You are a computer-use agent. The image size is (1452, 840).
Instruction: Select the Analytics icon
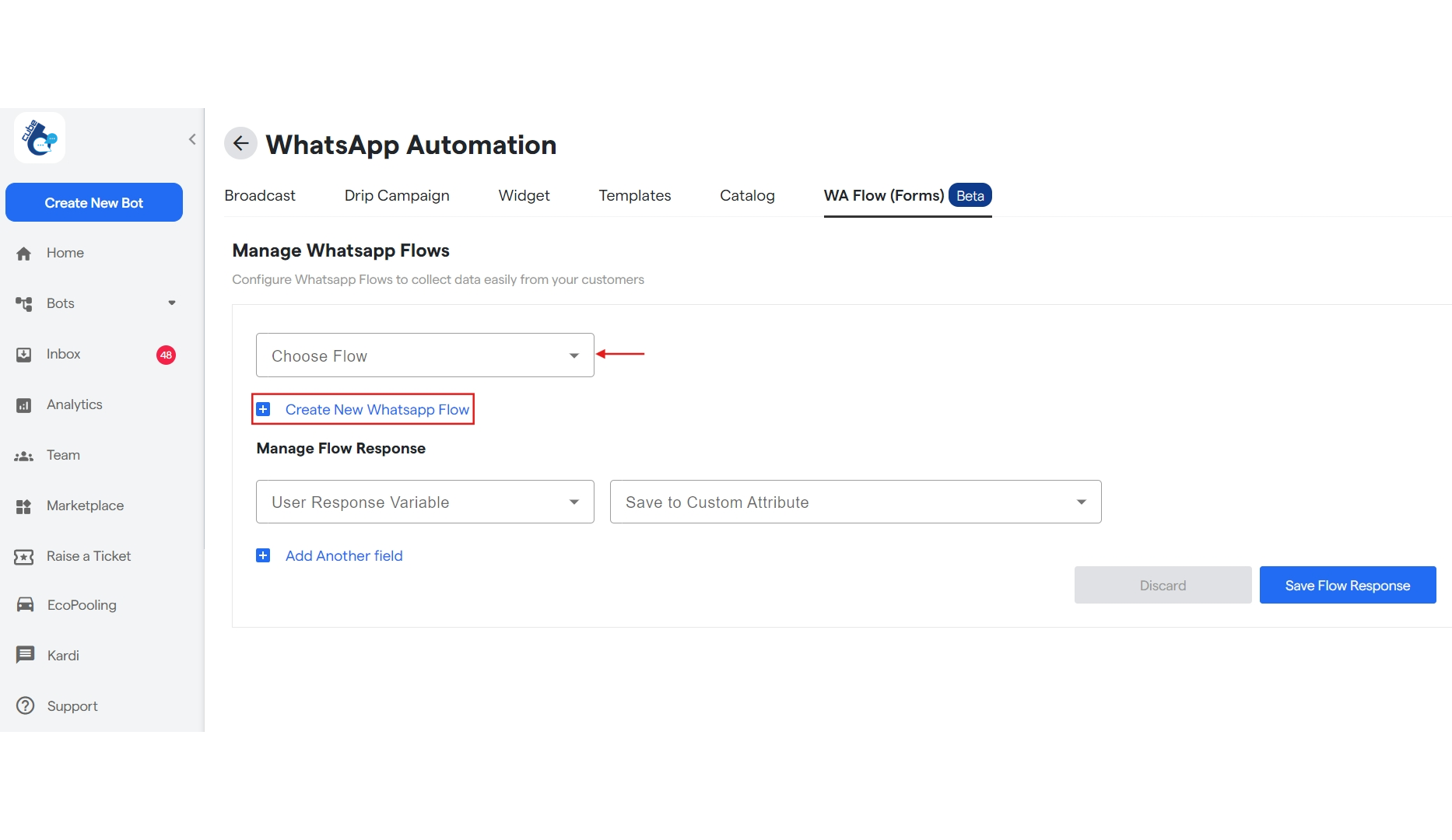[x=24, y=404]
